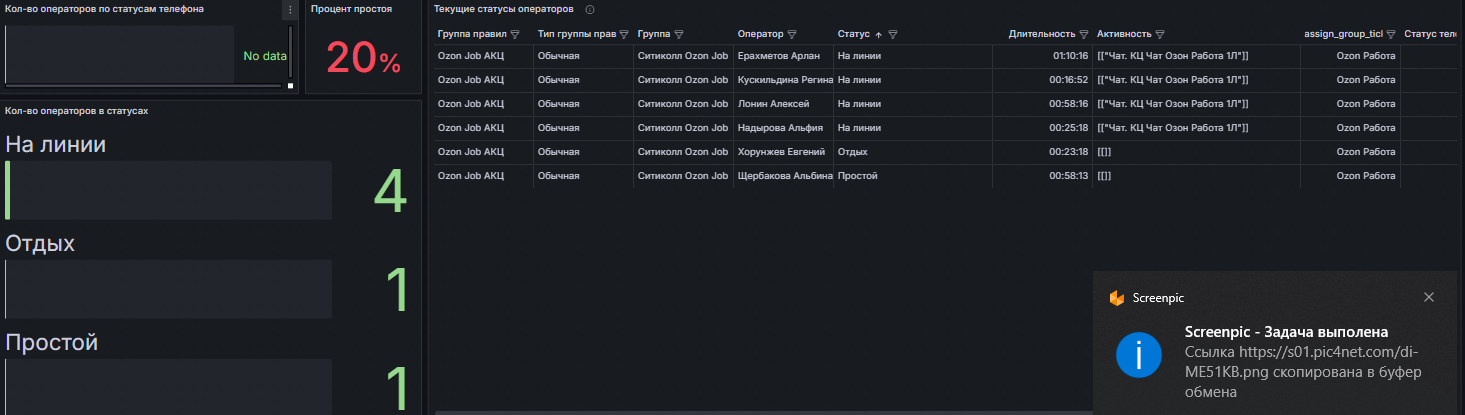Viewport: 1465px width, 415px height.
Task: Click filter icon next to Группа column
Action: coord(680,34)
